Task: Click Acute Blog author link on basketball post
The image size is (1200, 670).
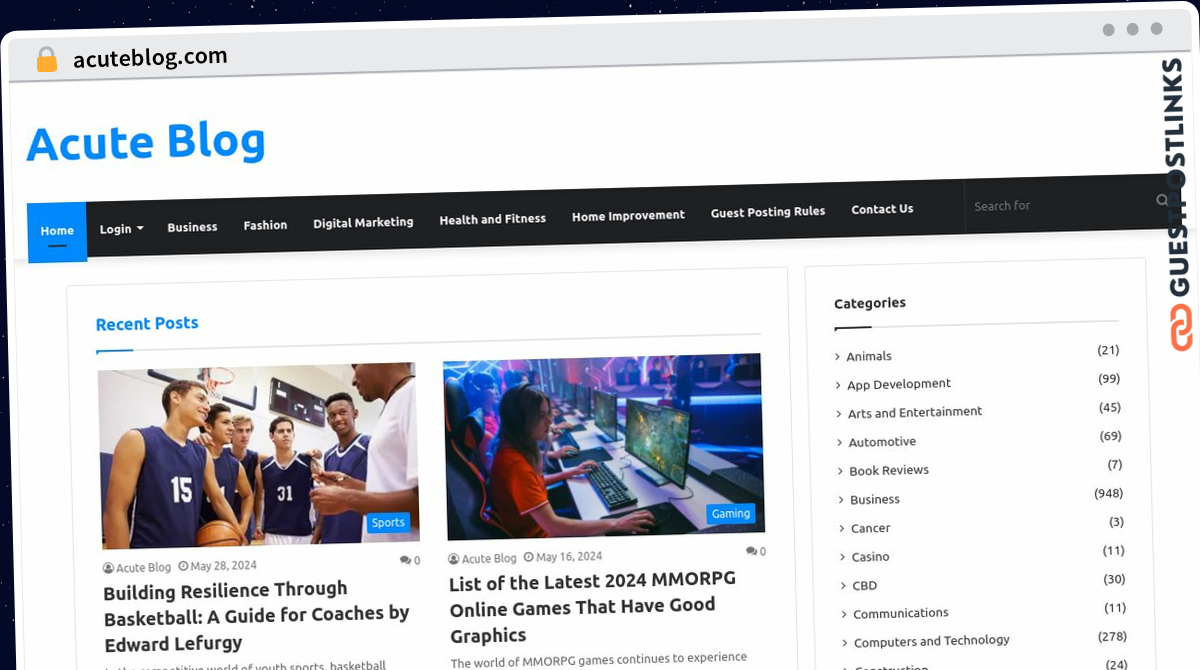Action: tap(143, 567)
